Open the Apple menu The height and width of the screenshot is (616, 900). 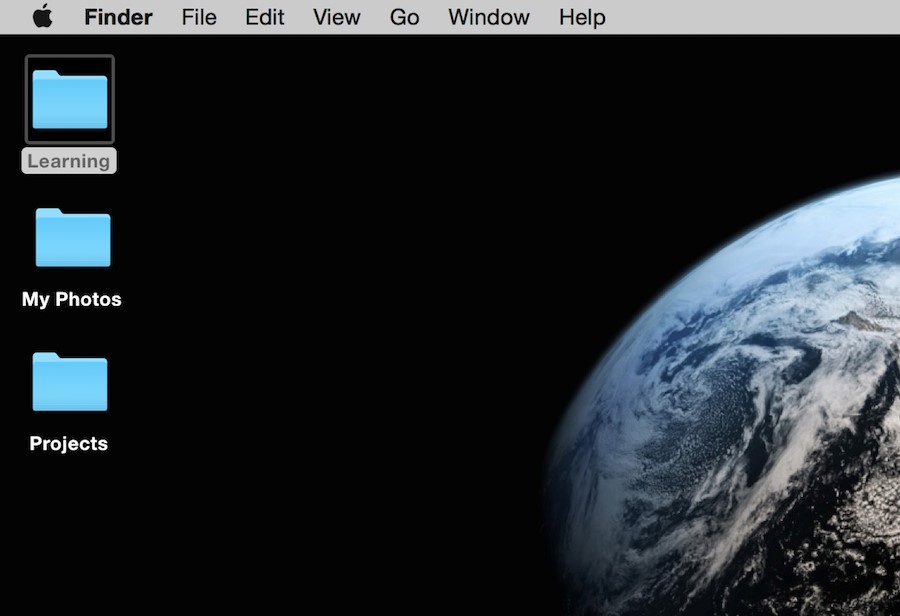(42, 17)
